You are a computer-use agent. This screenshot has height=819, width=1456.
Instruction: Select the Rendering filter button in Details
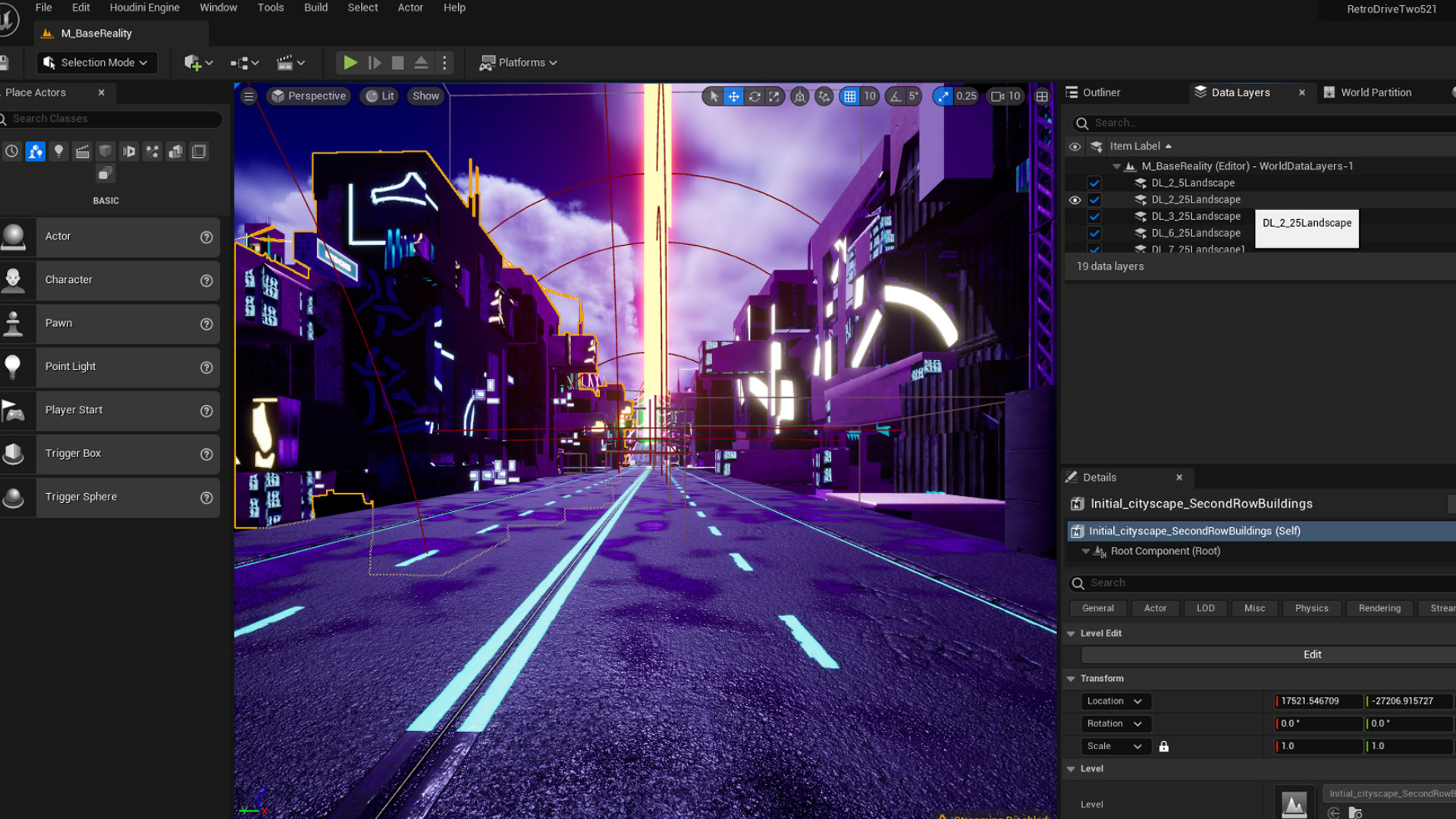coord(1379,608)
